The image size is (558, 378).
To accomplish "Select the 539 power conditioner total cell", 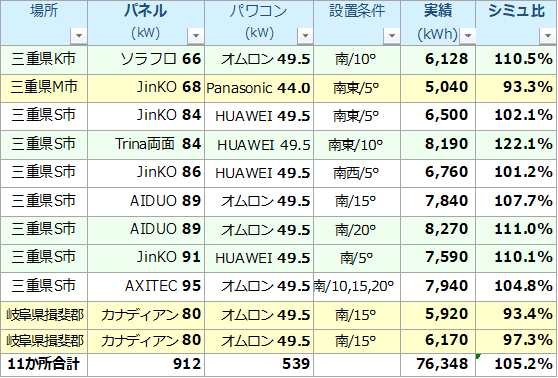I will pos(259,365).
